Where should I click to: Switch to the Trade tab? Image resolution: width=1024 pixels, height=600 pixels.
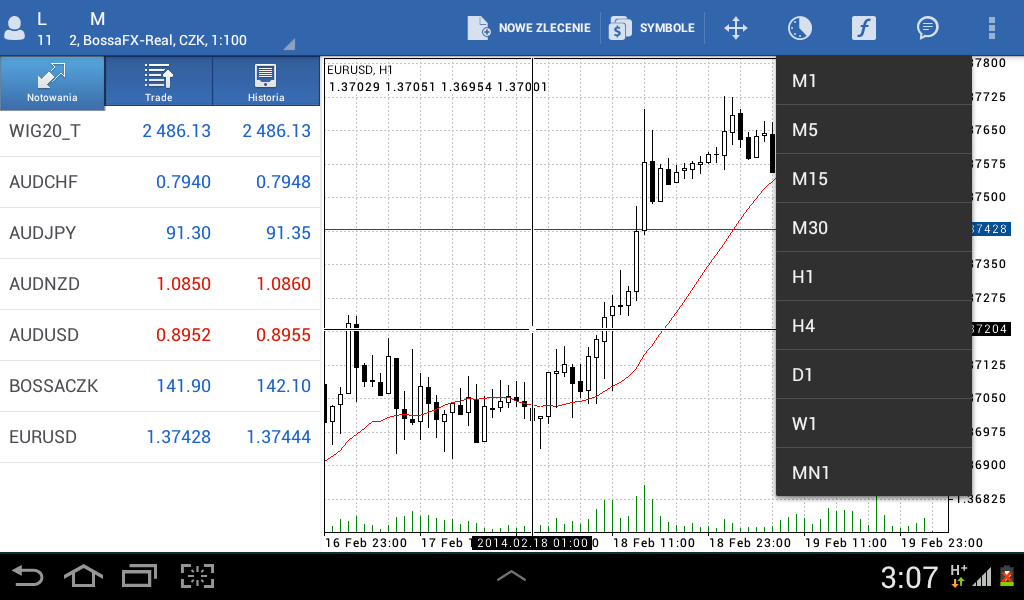pyautogui.click(x=159, y=82)
